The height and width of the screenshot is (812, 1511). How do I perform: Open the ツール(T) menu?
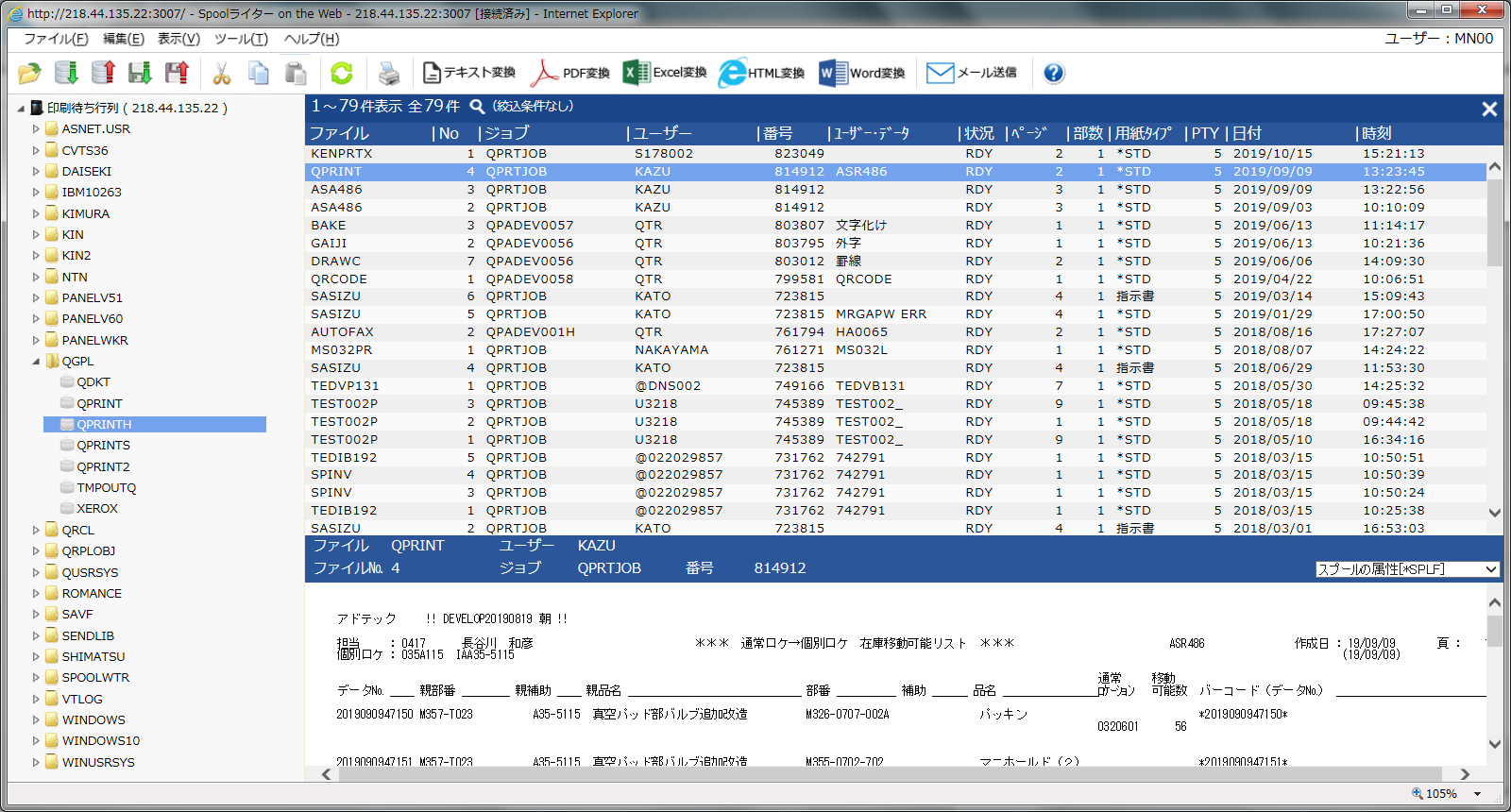241,39
